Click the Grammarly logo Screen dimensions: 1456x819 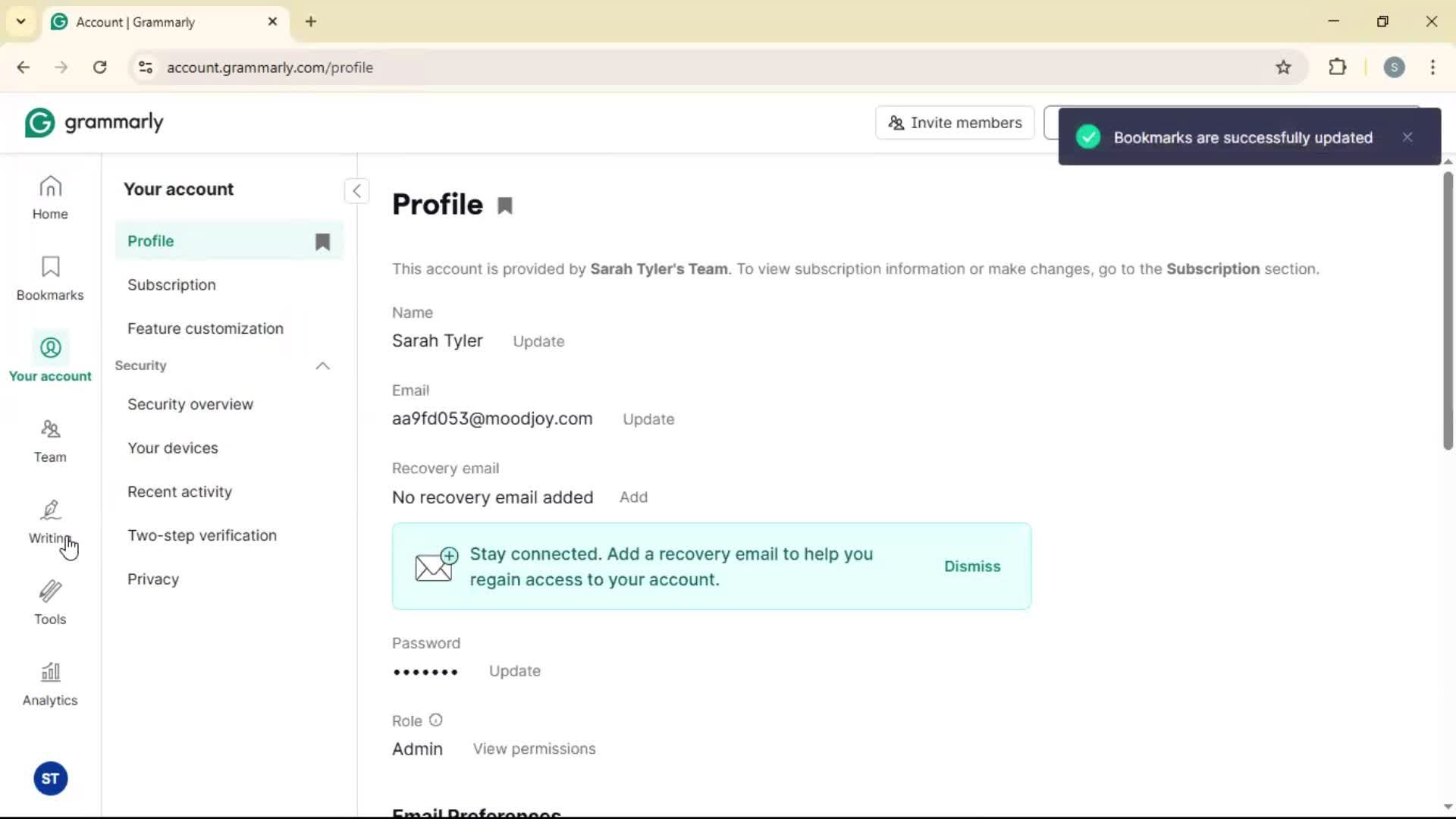coord(94,122)
